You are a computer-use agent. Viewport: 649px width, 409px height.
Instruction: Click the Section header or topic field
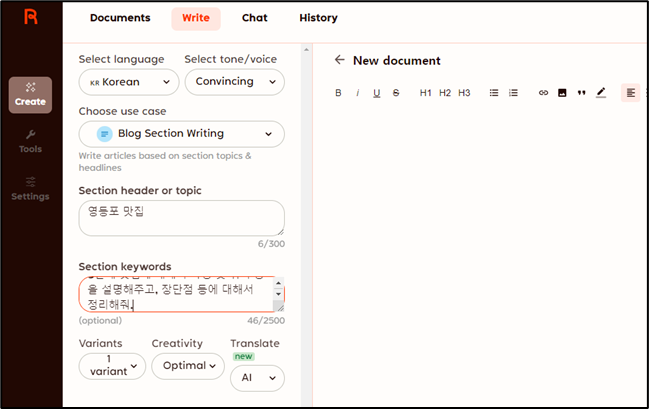pyautogui.click(x=182, y=218)
